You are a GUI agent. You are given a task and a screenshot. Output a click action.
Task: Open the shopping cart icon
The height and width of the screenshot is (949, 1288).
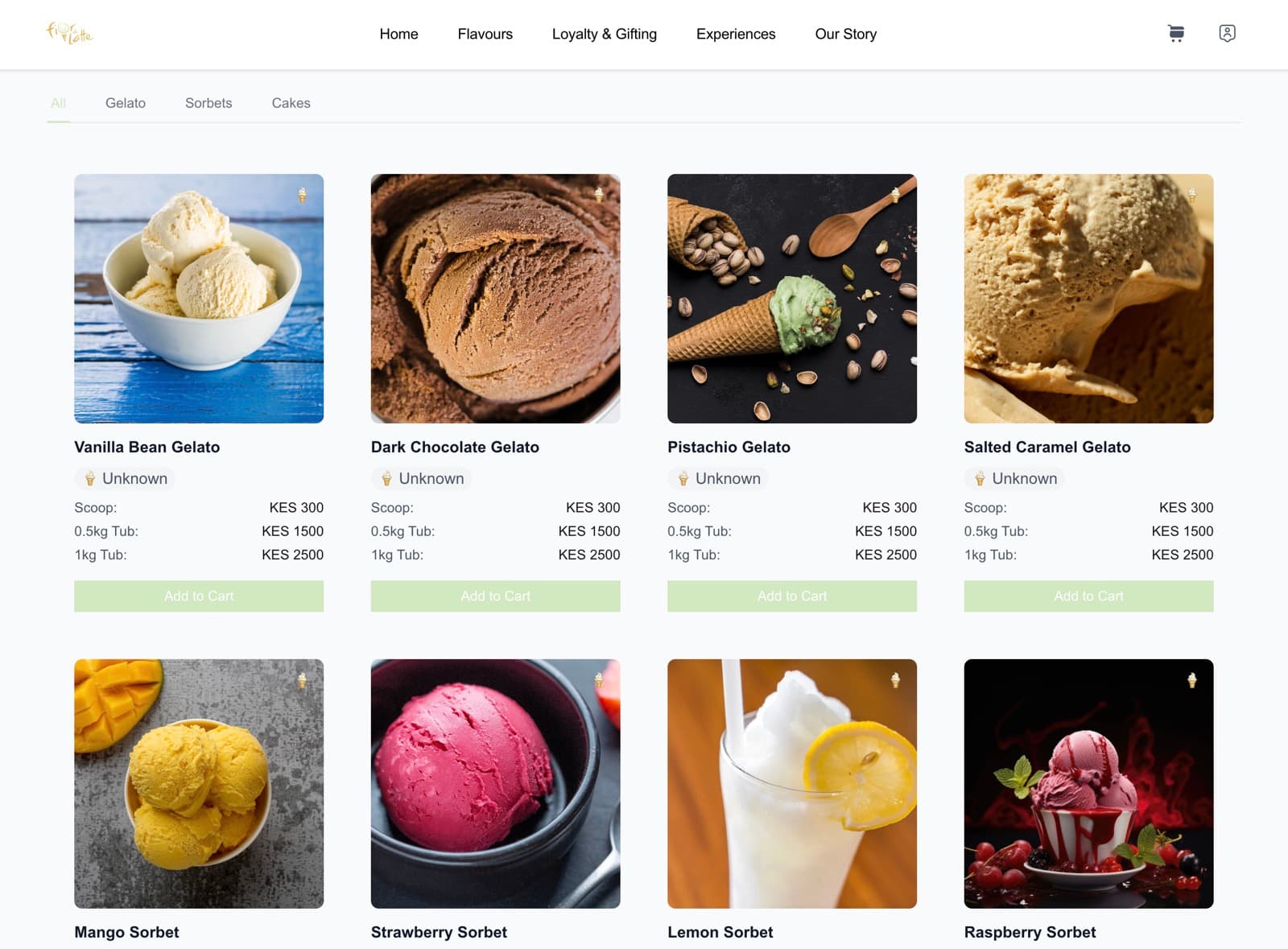[x=1176, y=34]
